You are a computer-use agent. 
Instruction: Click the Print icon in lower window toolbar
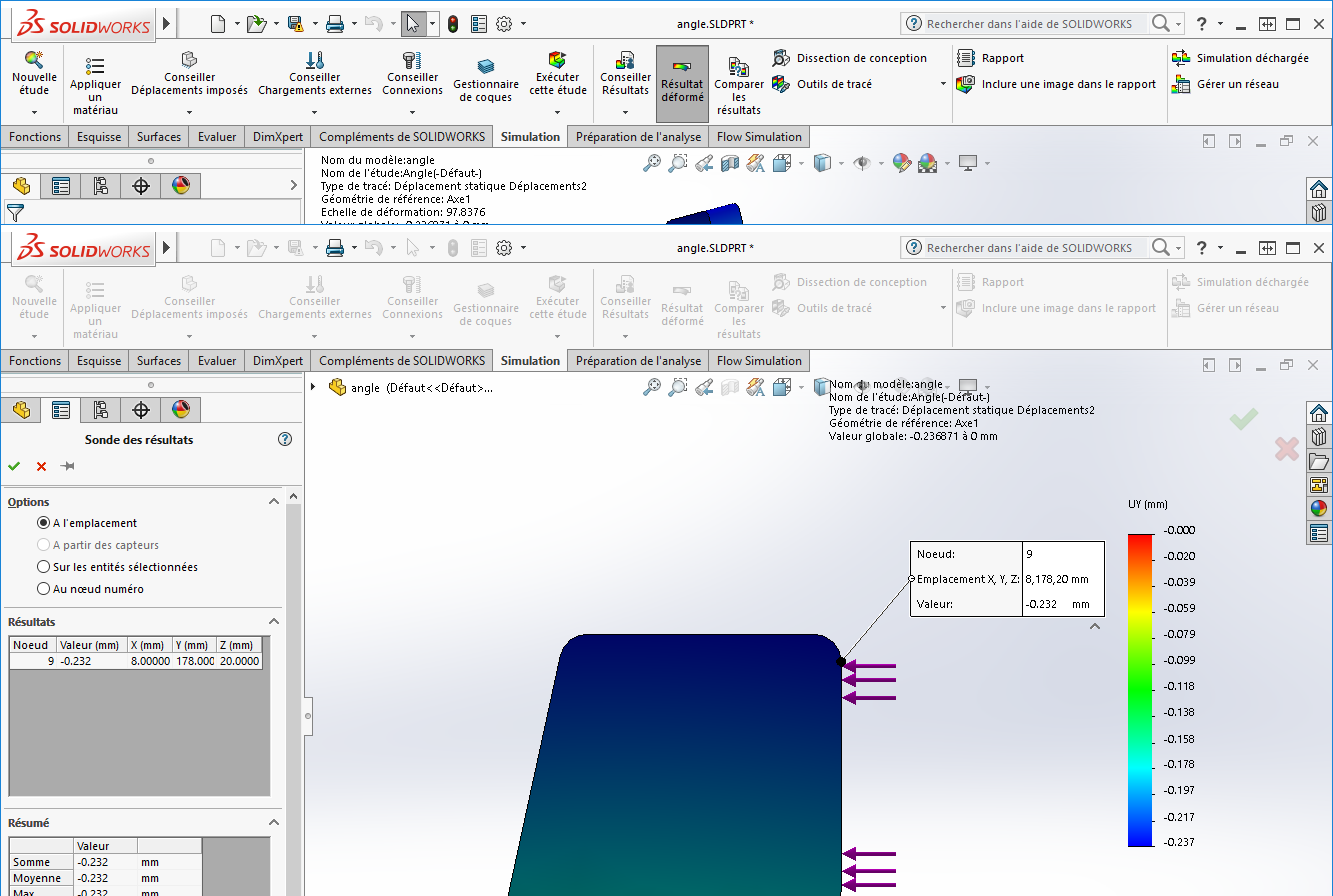coord(335,248)
